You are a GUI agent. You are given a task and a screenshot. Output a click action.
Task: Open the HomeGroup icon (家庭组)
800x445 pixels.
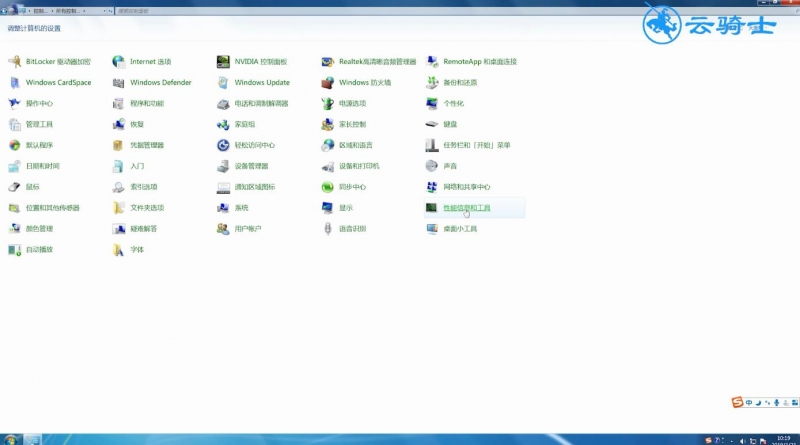point(223,125)
